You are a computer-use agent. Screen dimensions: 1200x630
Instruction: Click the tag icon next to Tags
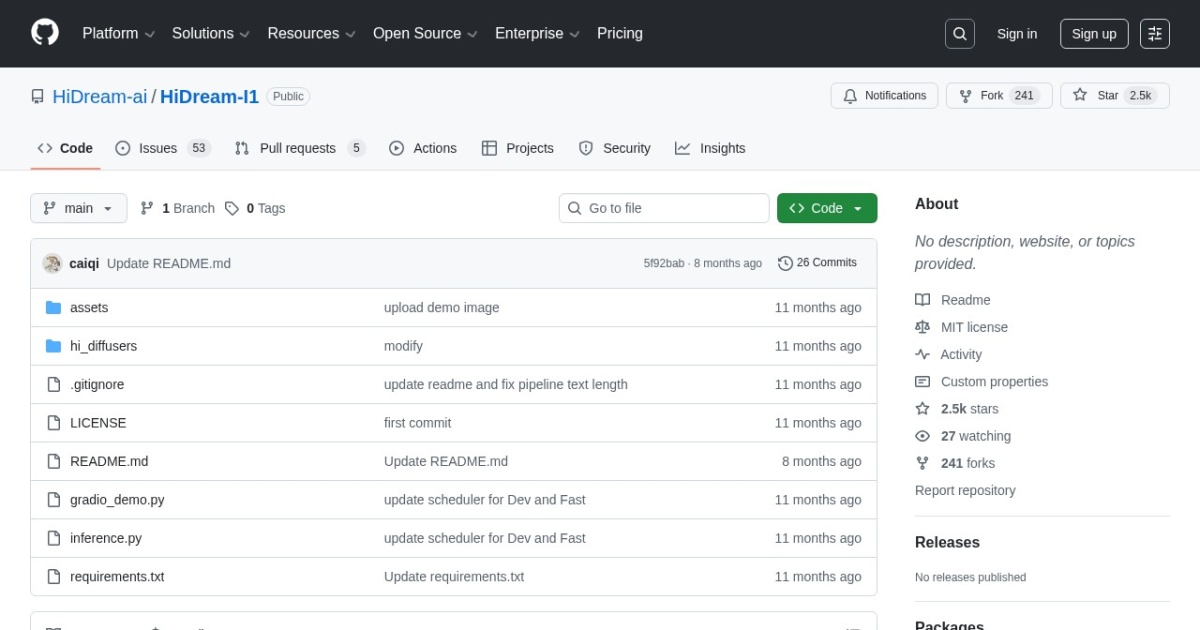232,208
